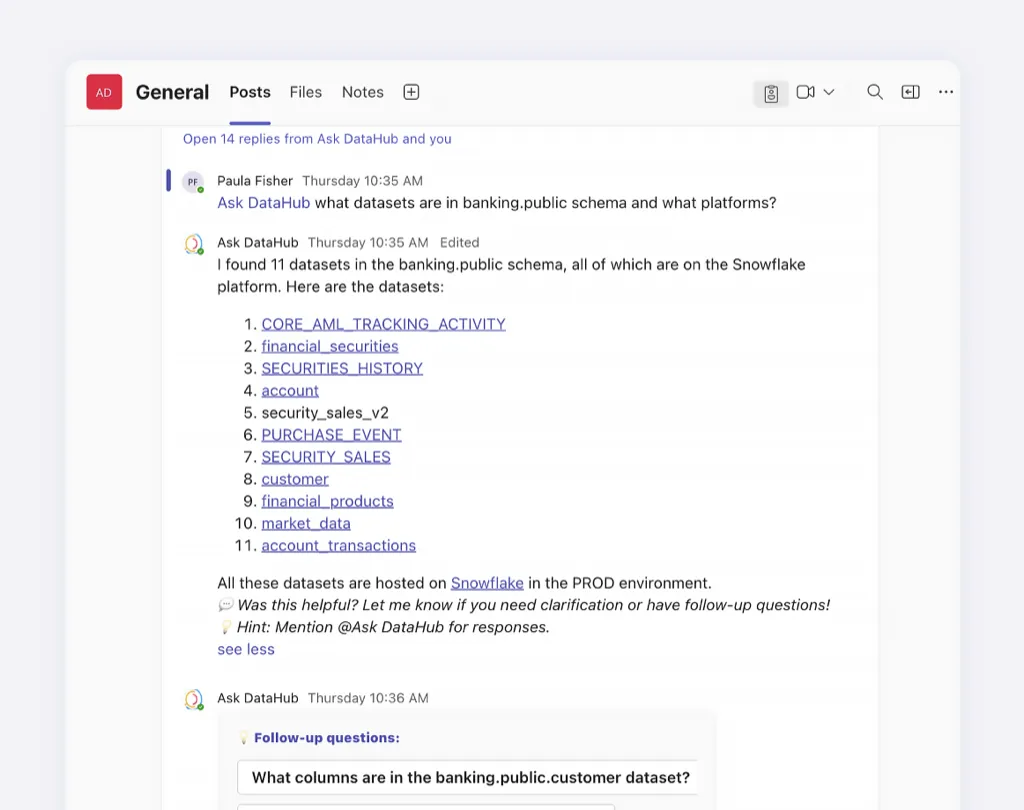
Task: Select the Posts tab
Action: point(250,92)
